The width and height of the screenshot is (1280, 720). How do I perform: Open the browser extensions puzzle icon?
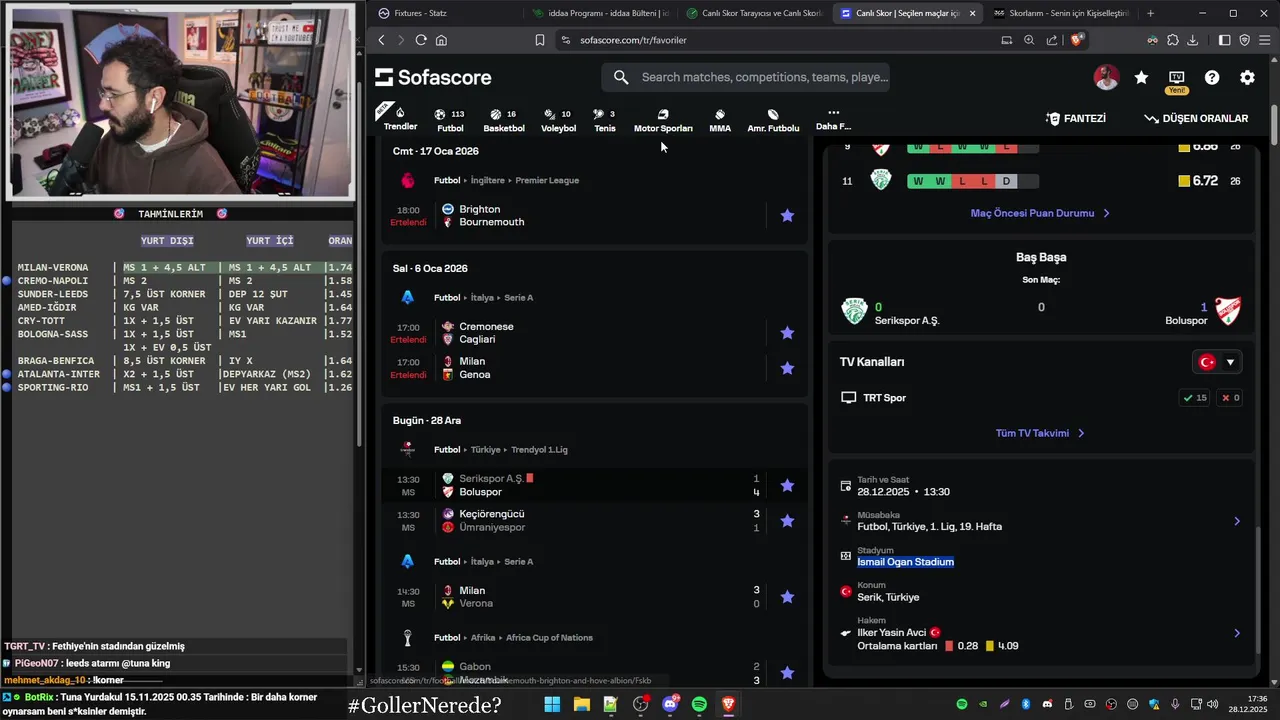coord(1172,40)
